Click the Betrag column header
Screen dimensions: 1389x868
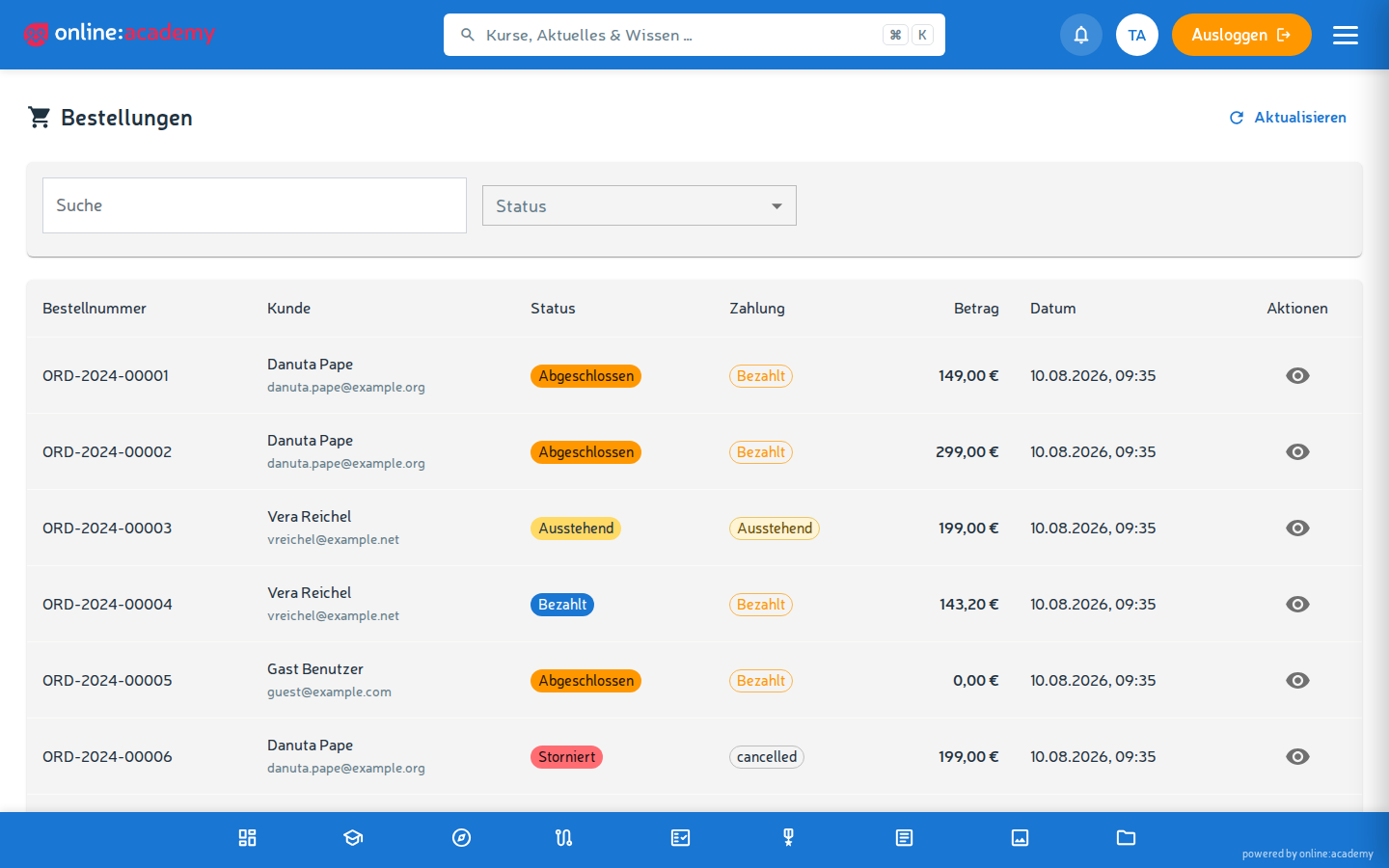976,309
